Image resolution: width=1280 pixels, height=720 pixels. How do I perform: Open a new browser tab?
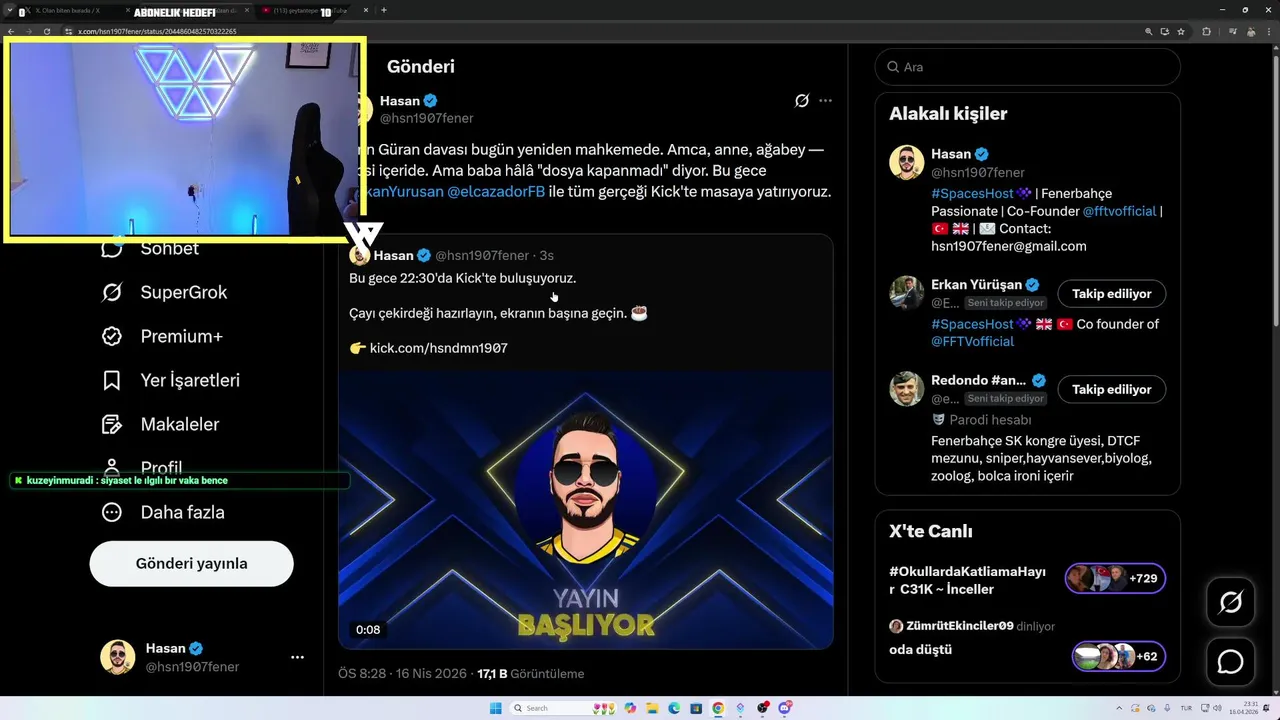click(x=384, y=10)
